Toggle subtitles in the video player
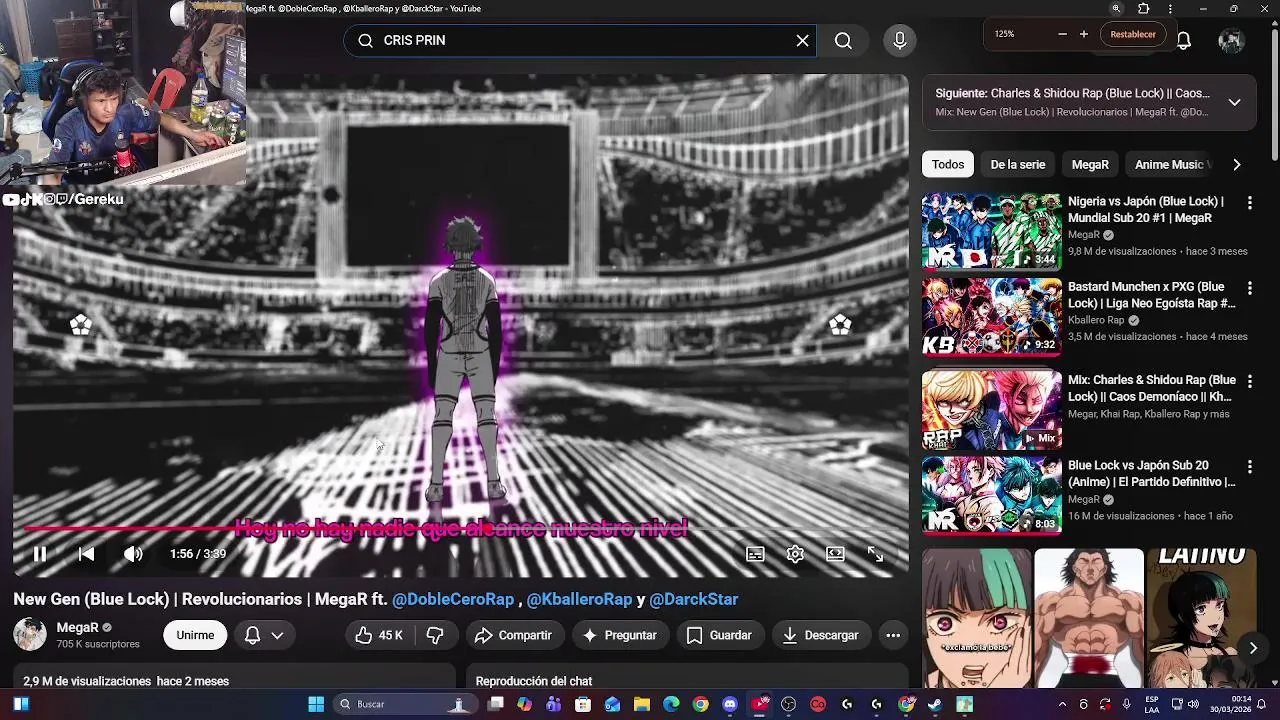Image resolution: width=1280 pixels, height=720 pixels. [755, 554]
